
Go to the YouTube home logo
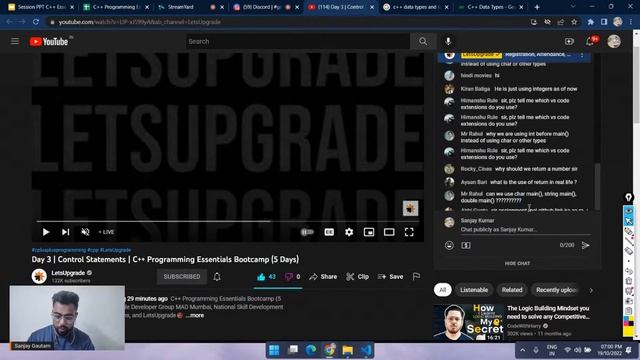(49, 41)
